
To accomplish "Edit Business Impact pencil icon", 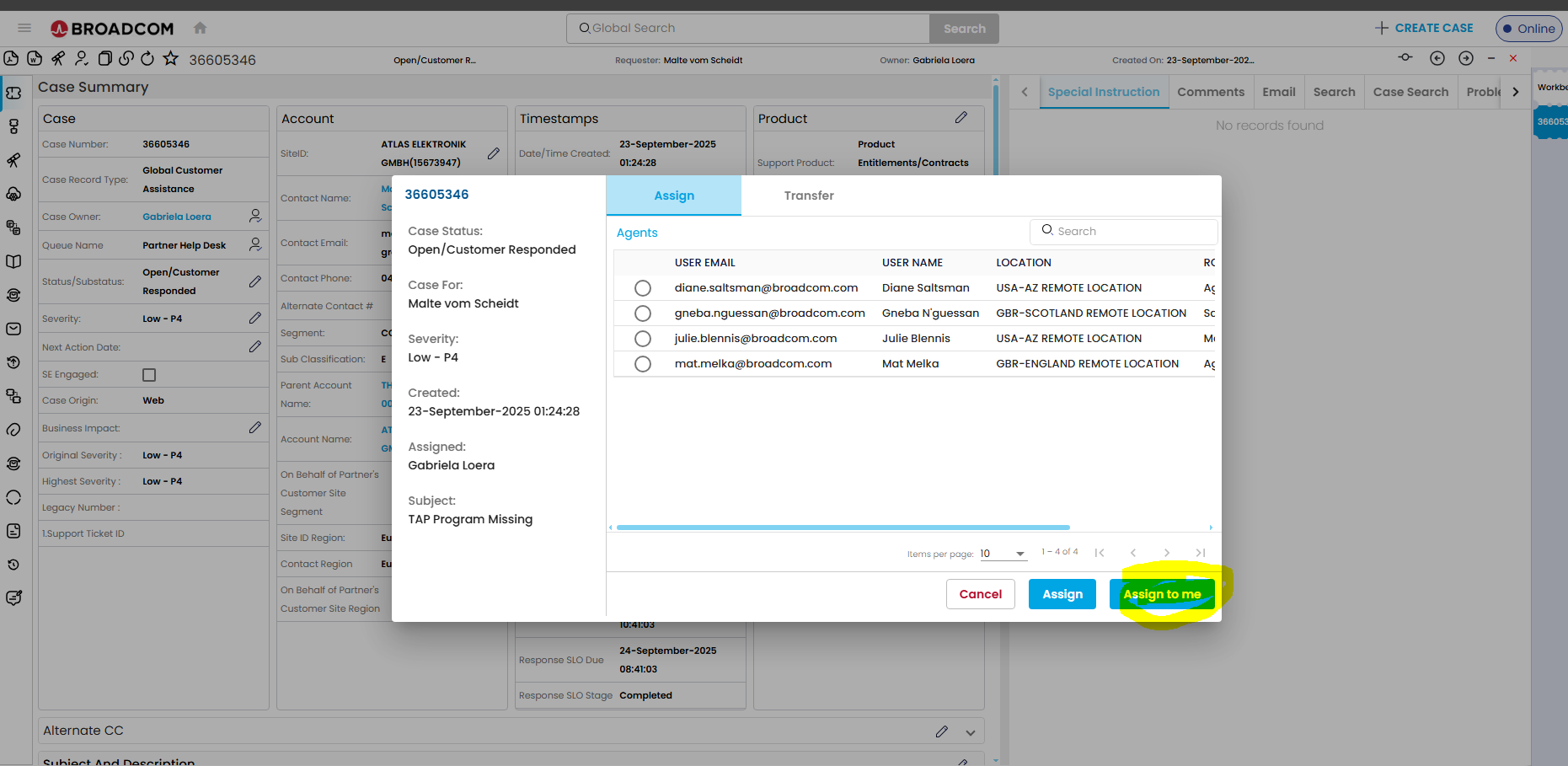I will [x=255, y=427].
